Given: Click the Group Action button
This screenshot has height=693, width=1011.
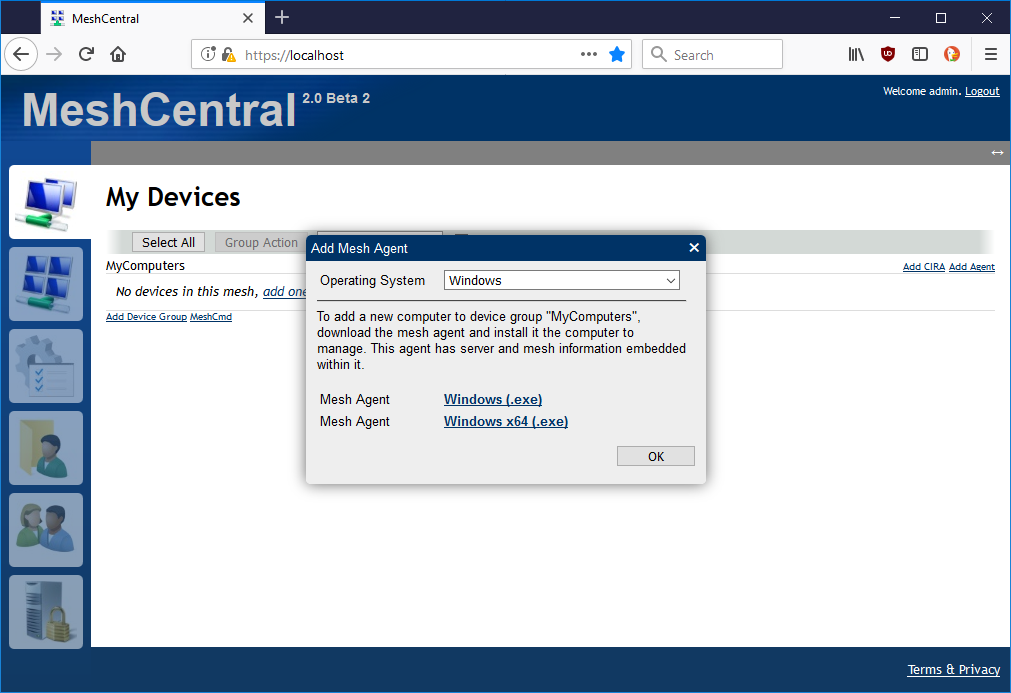Looking at the screenshot, I should tap(261, 242).
